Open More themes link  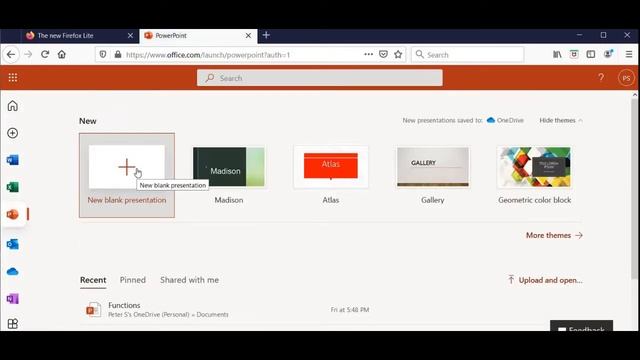[554, 236]
